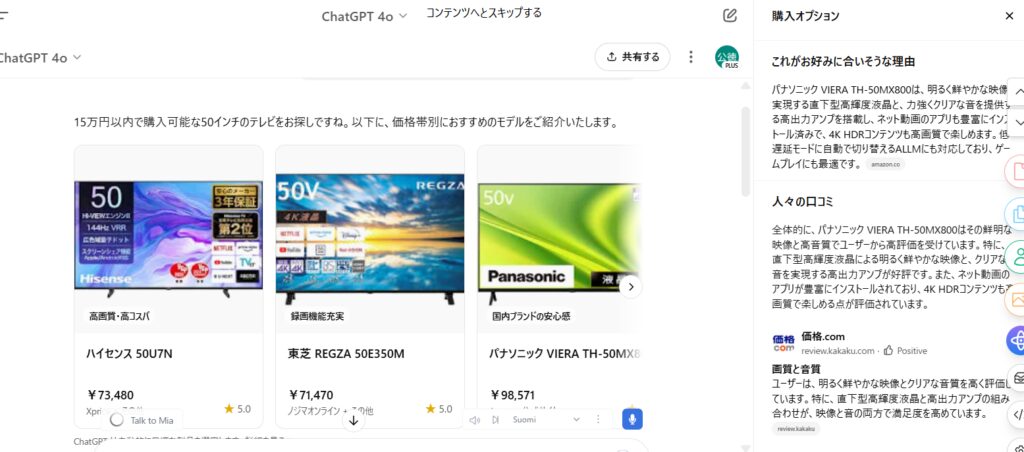This screenshot has height=452, width=1024.
Task: Click the green person icon in right sidebar
Action: pyautogui.click(x=1017, y=256)
